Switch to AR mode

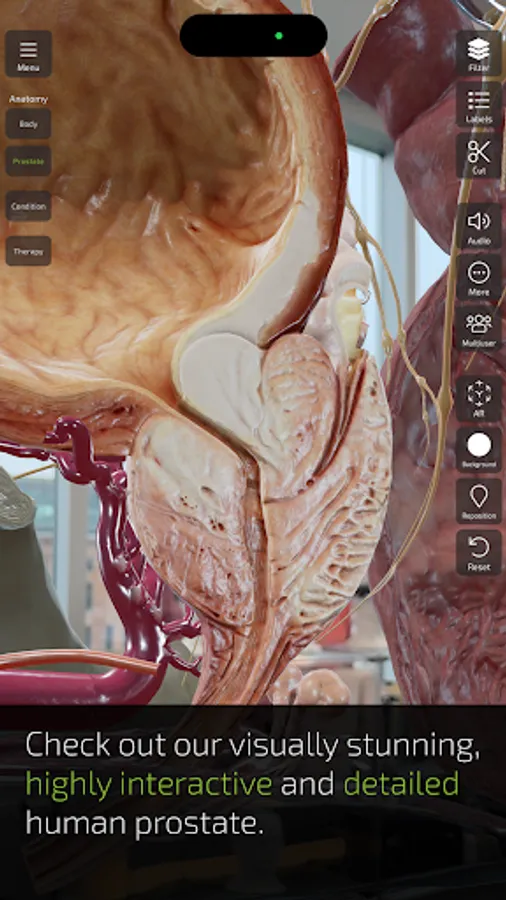click(x=478, y=398)
